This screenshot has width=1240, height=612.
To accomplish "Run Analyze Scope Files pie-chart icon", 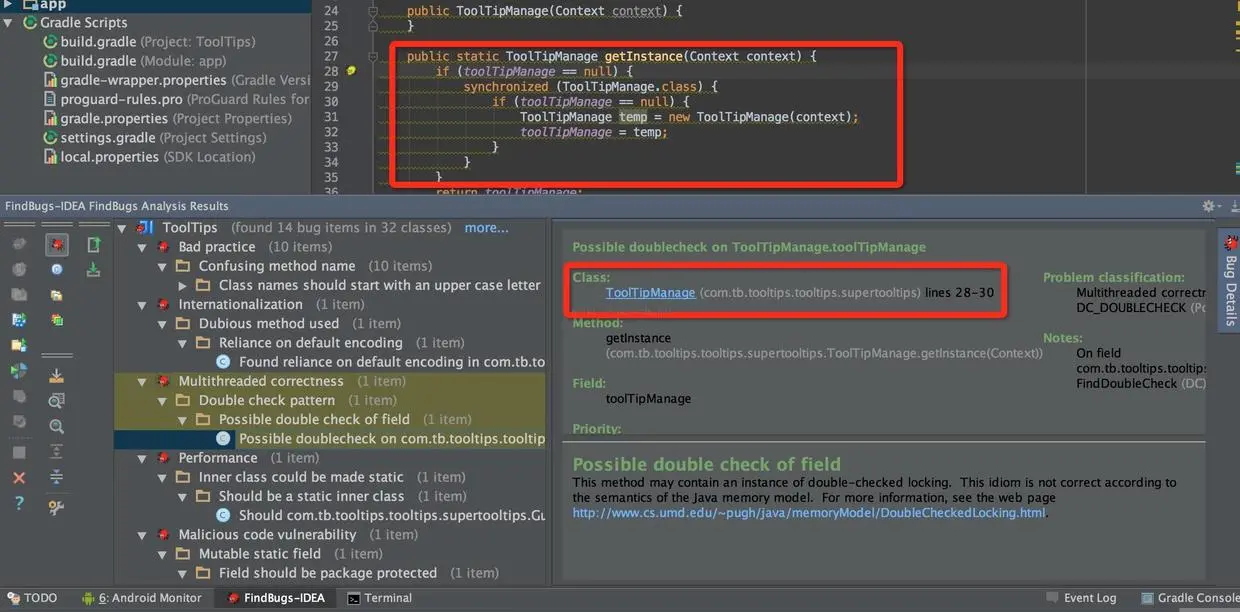I will pos(19,371).
